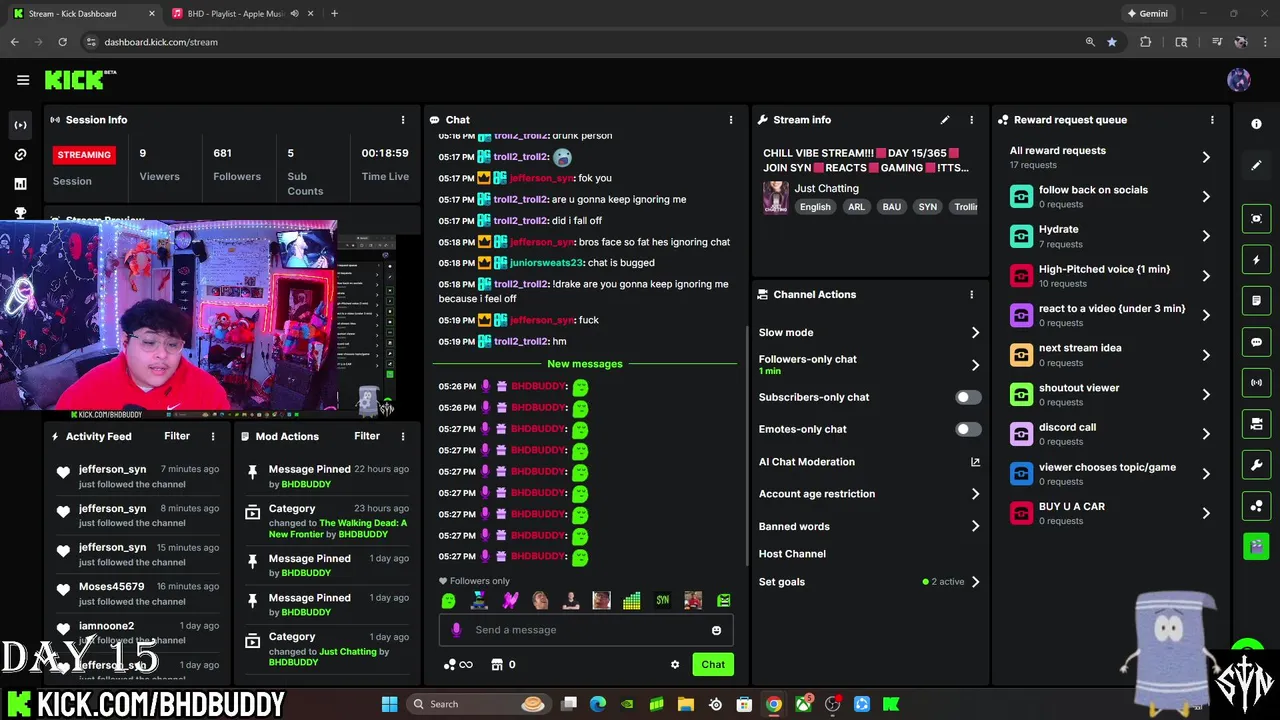
Task: Open the user avatar profile menu
Action: [x=1239, y=80]
